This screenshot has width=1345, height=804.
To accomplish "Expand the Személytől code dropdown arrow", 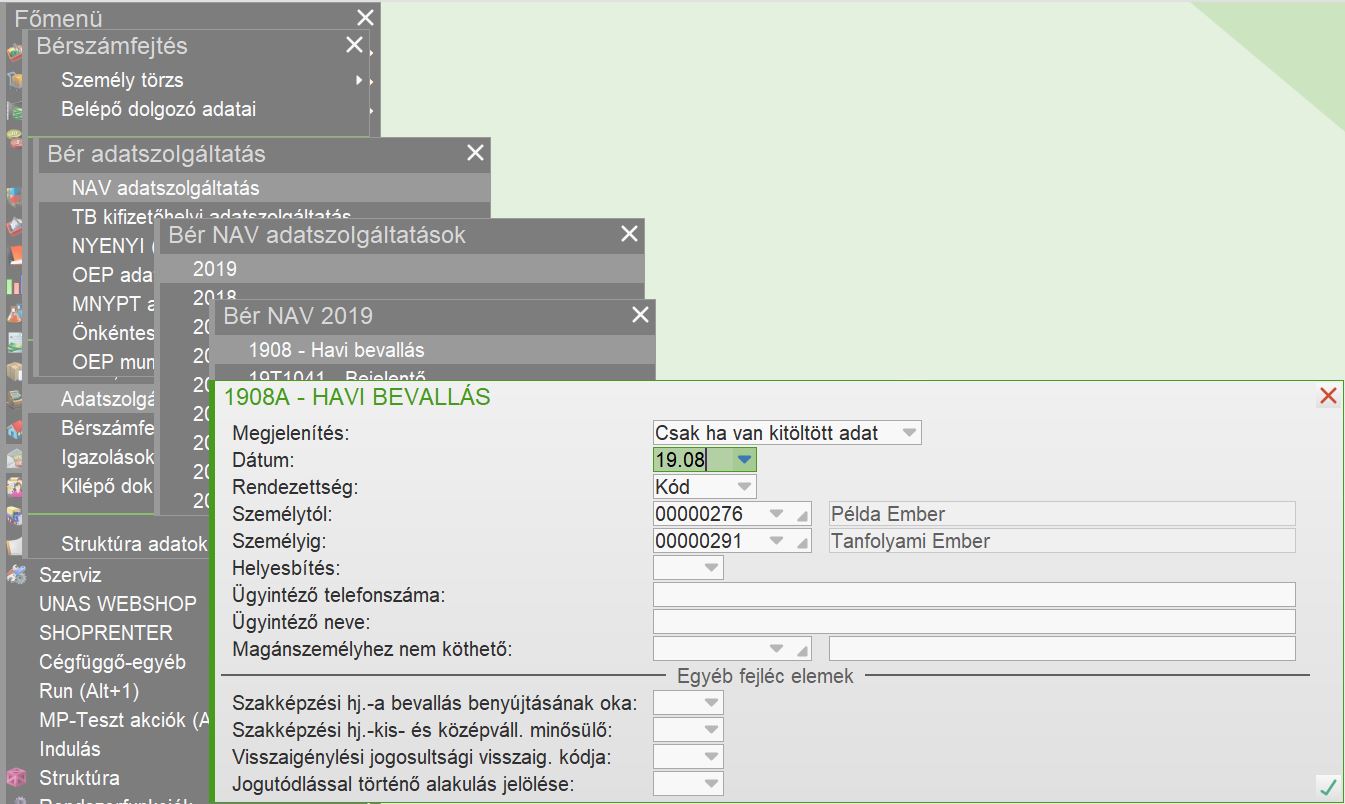I will pos(777,515).
